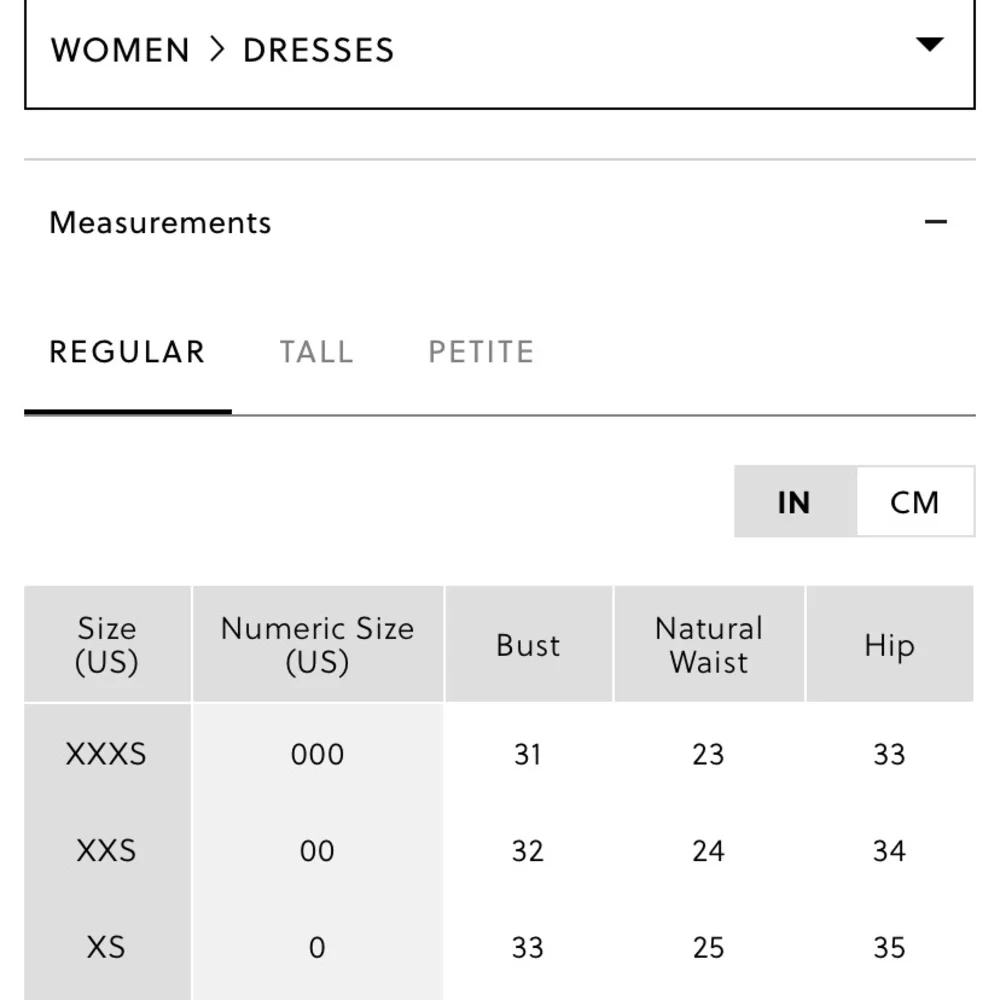Click the WOMEN breadcrumb label

click(x=120, y=49)
